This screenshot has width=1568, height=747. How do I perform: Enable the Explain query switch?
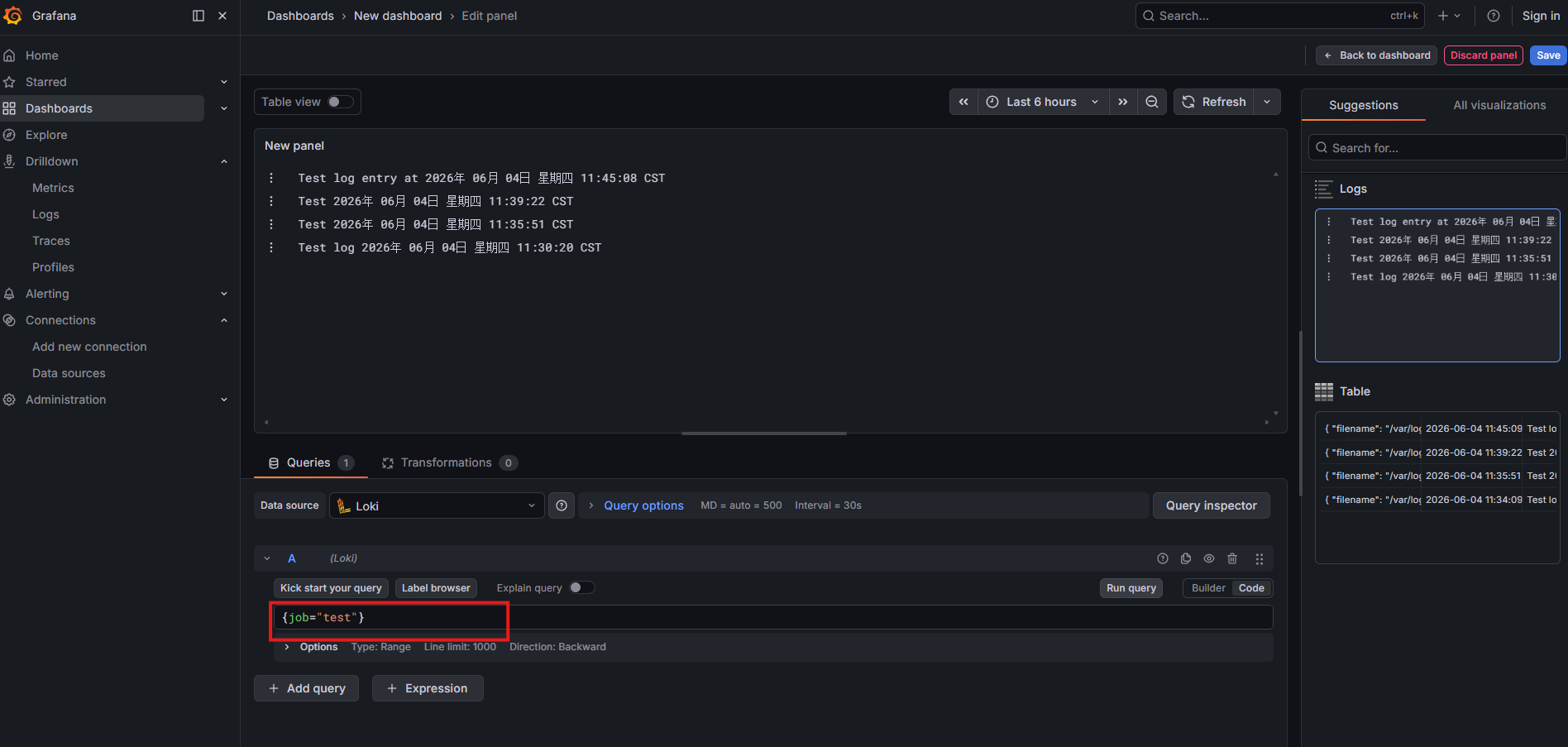click(582, 587)
